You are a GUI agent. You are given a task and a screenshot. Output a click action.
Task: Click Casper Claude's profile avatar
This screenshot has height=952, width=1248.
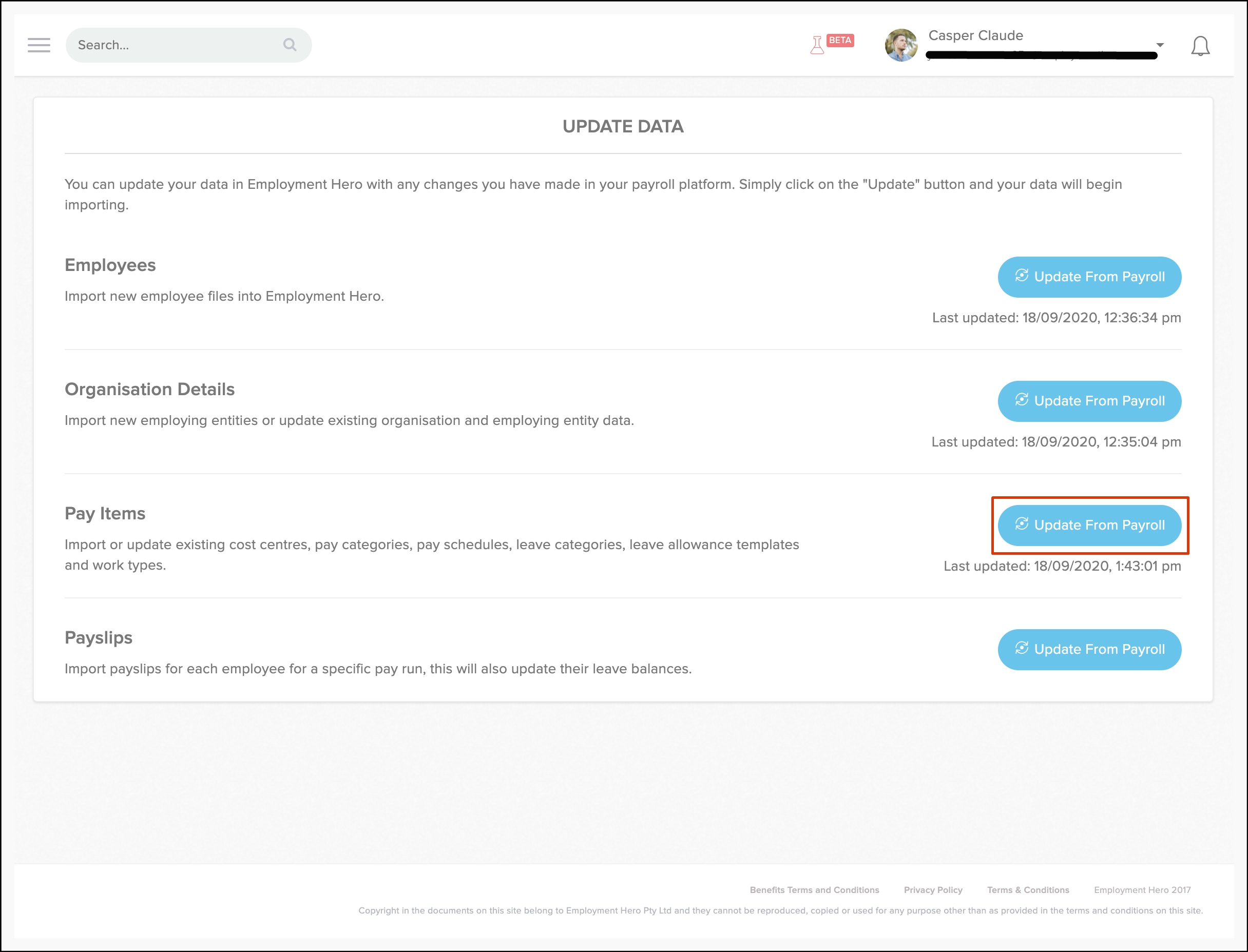point(900,45)
